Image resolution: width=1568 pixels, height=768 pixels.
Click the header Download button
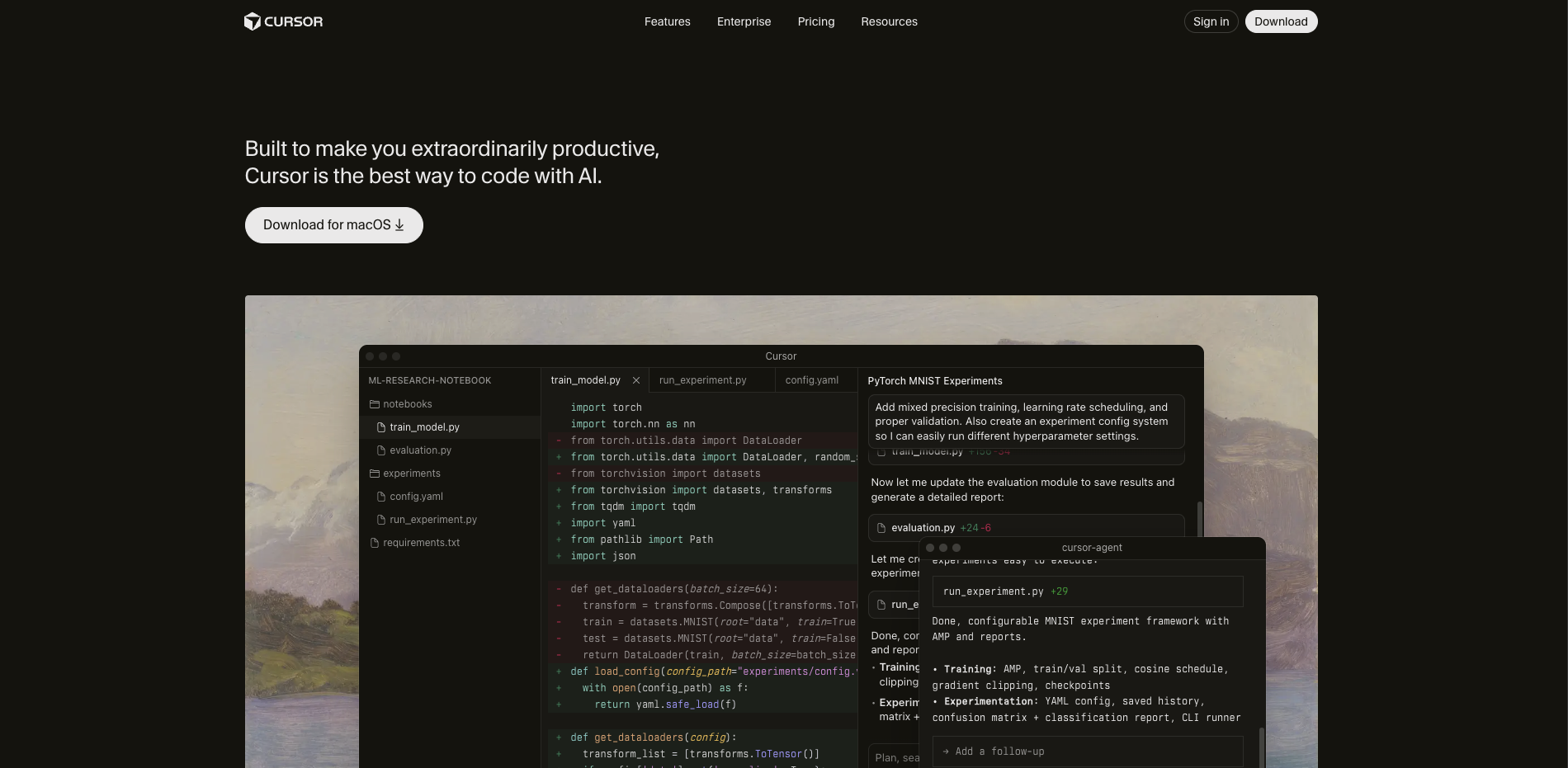pos(1281,21)
